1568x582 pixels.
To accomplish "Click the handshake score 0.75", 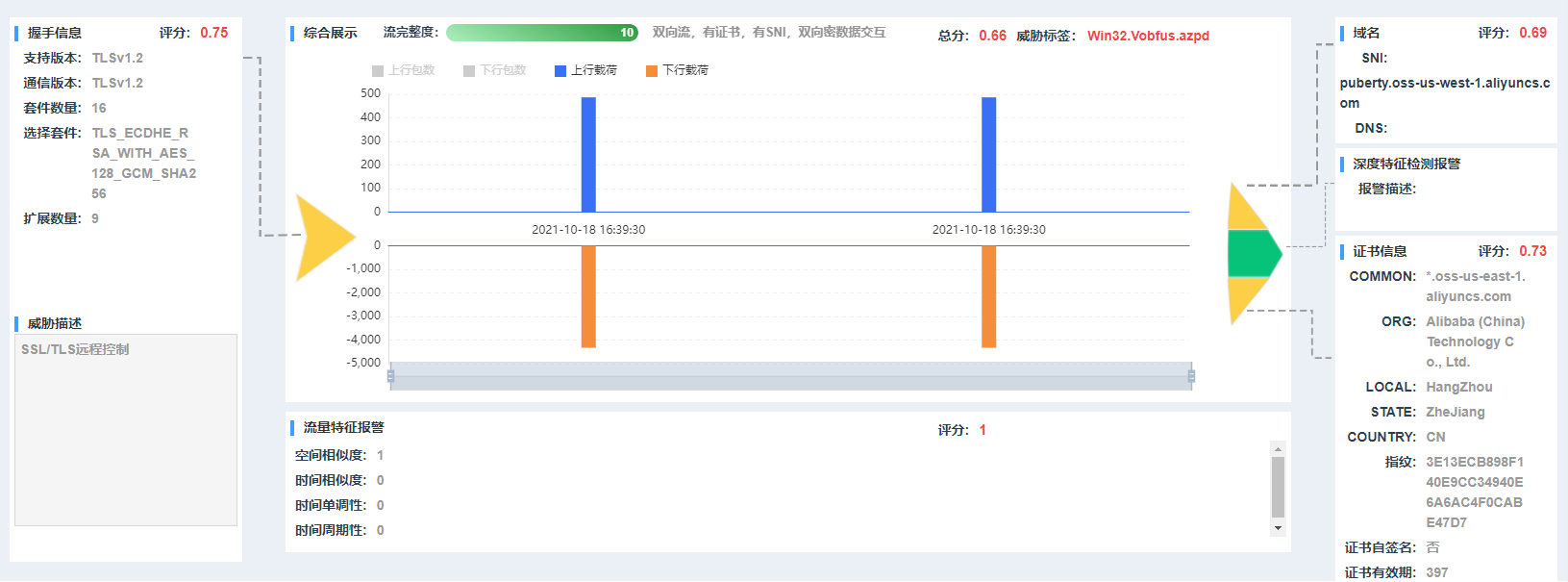I will click(x=214, y=33).
